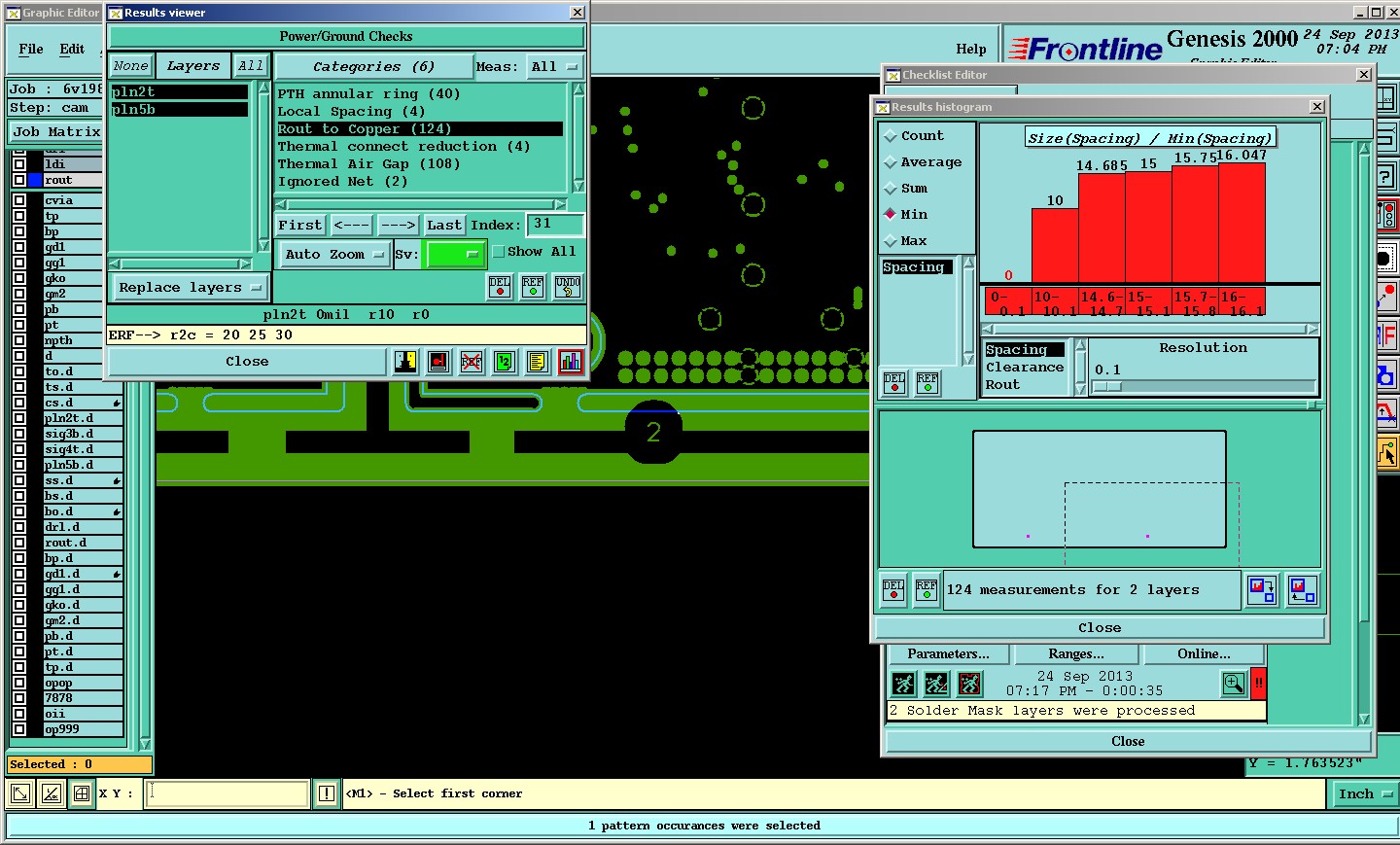Click the red 15.7-15.8 histogram bar
This screenshot has height=845, width=1400.
1195,225
